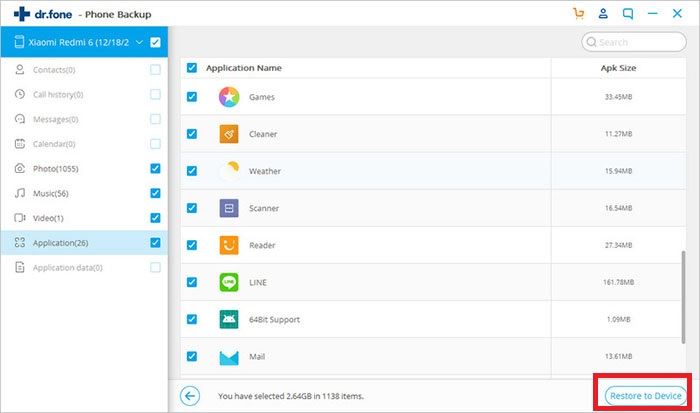Check the Application data checkbox
The width and height of the screenshot is (700, 413).
[x=155, y=267]
